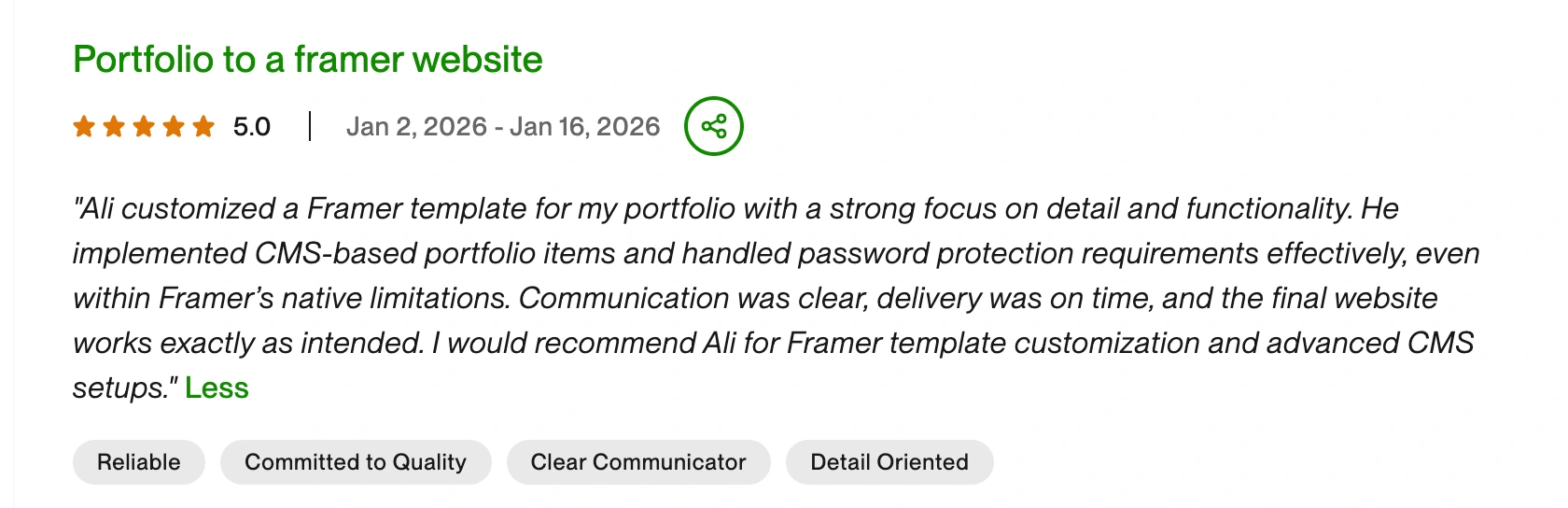
Task: Click the fourth orange rating star
Action: [x=174, y=126]
